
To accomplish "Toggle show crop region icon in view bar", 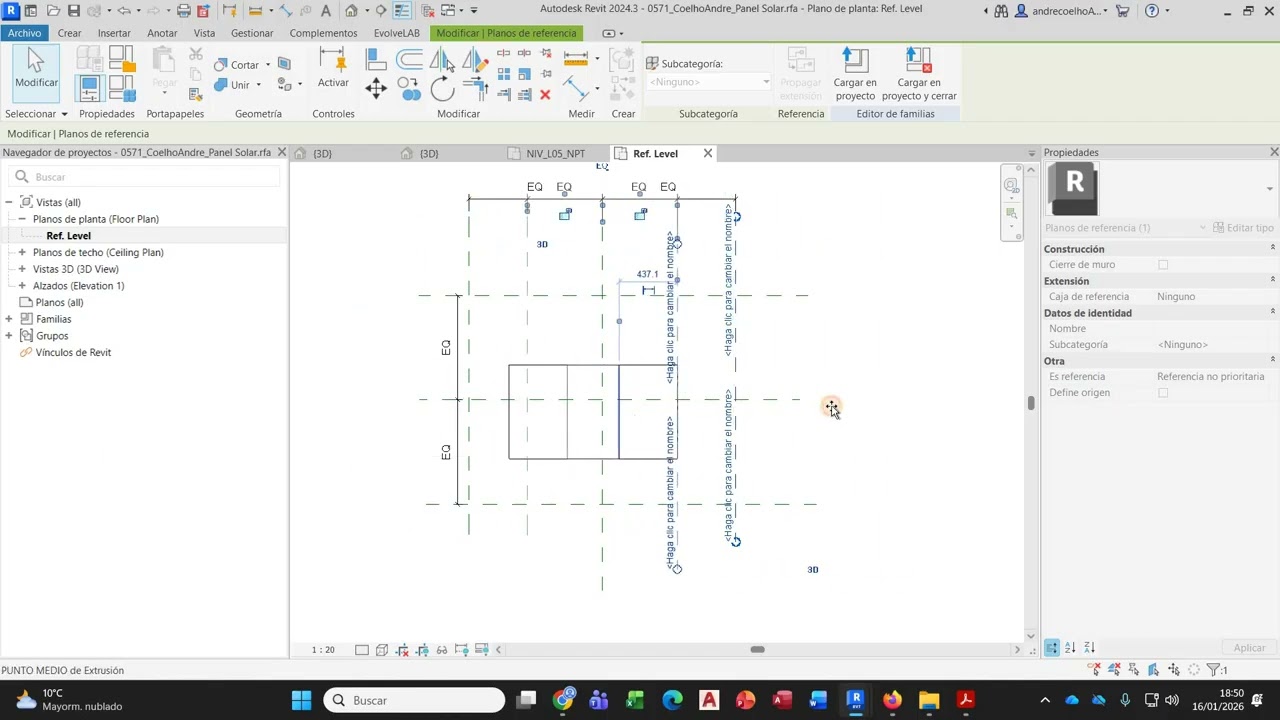I will (421, 650).
